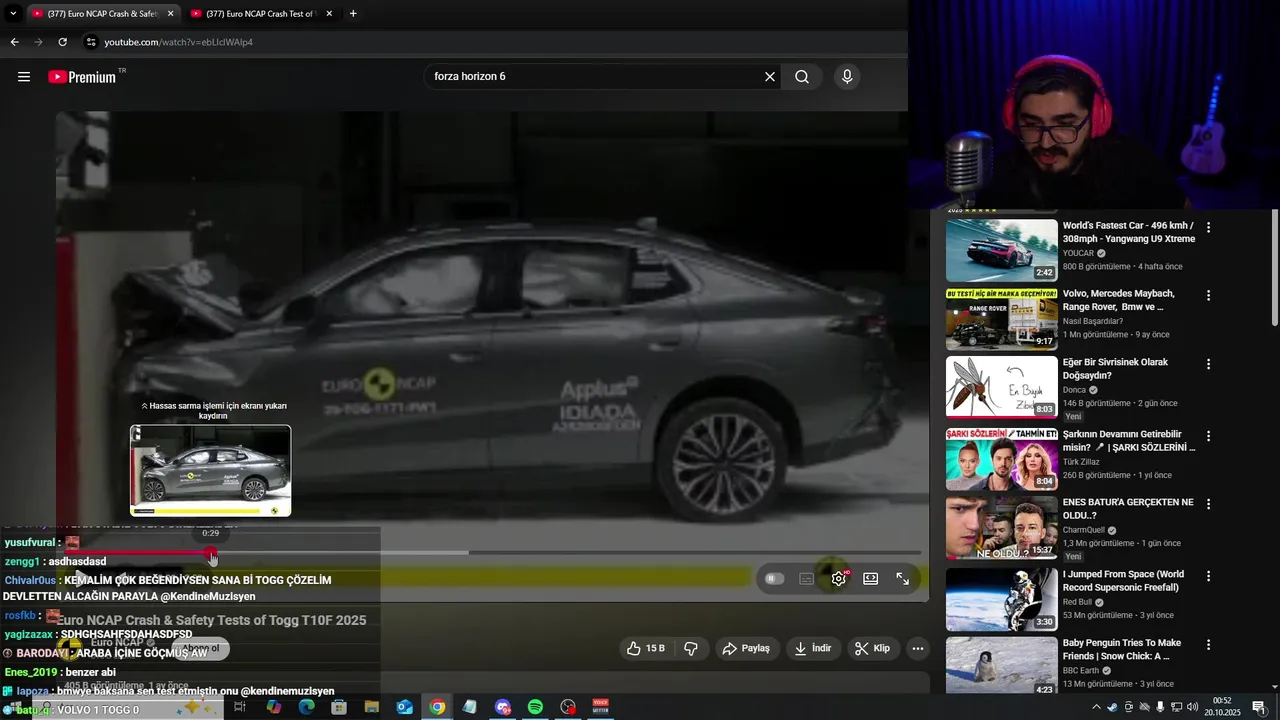Open the YouTube hamburger guide menu
This screenshot has height=720, width=1280.
(x=24, y=77)
